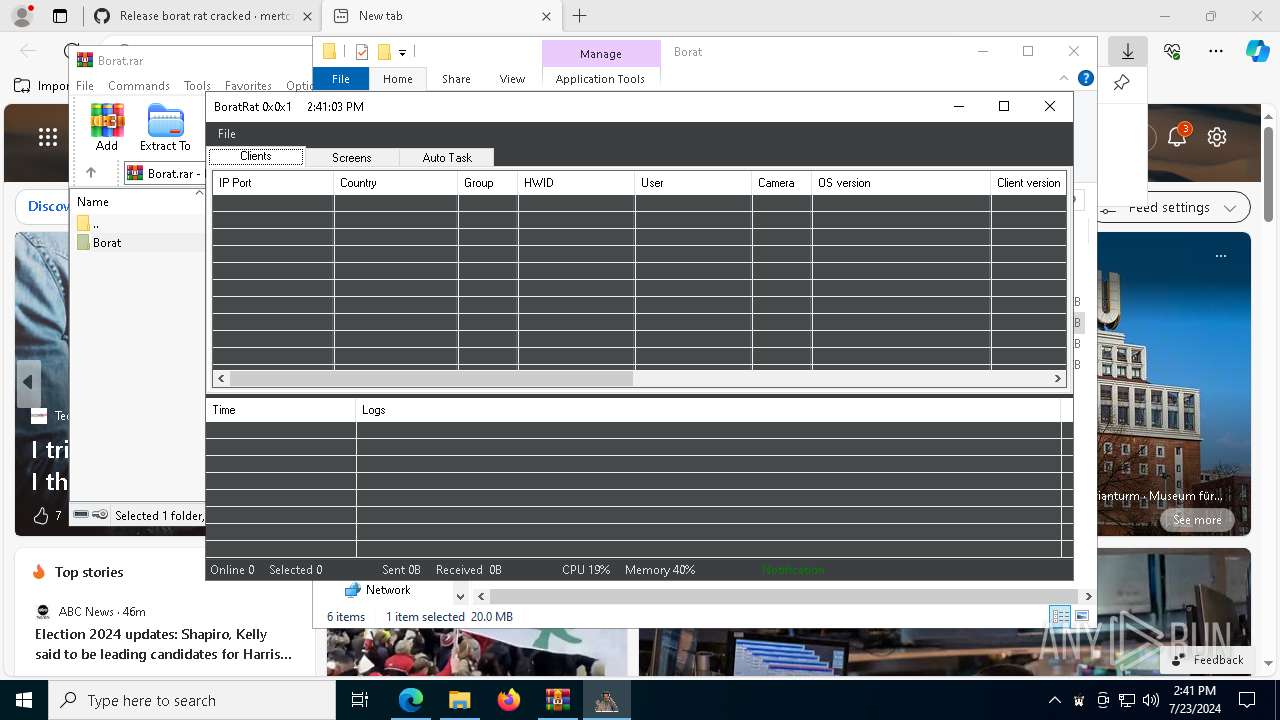Open Edge browser essentials heart icon
1280x720 pixels.
point(1172,51)
